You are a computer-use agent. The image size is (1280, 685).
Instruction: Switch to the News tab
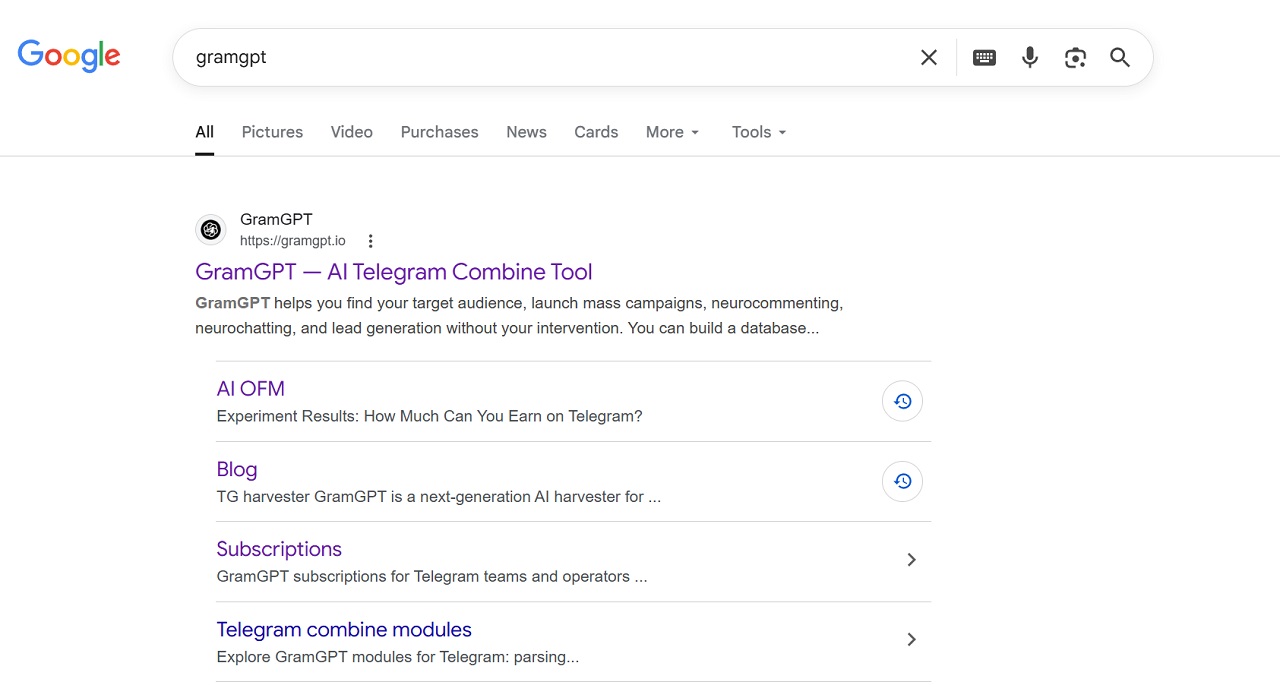click(x=526, y=132)
